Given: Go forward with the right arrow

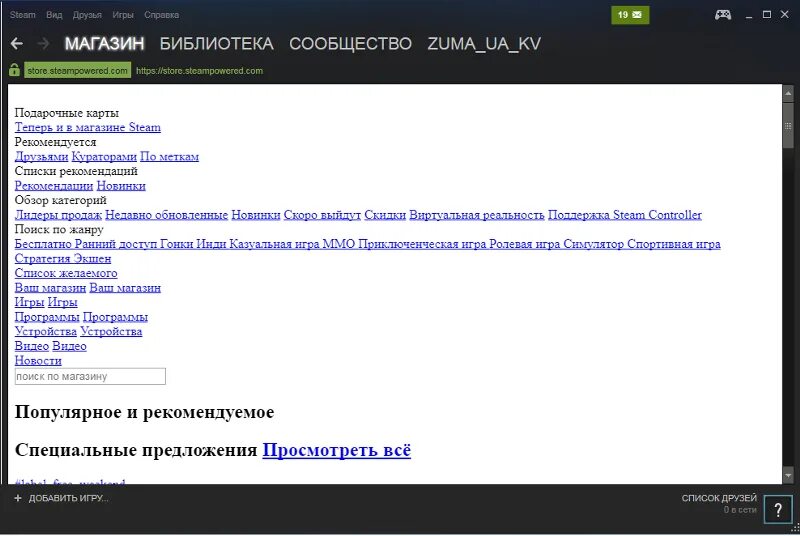Looking at the screenshot, I should (44, 44).
